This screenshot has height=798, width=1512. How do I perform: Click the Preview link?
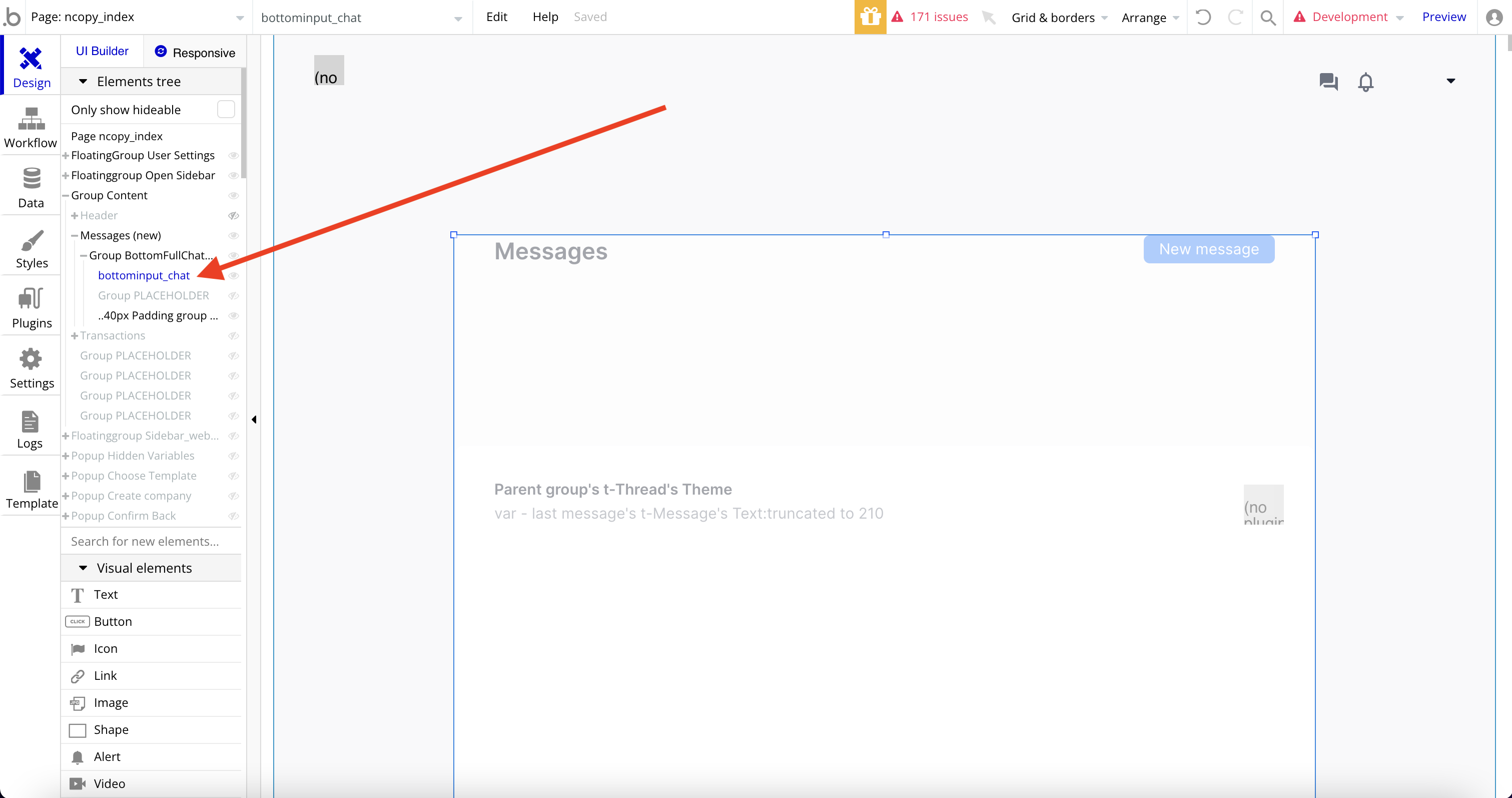pyautogui.click(x=1443, y=17)
